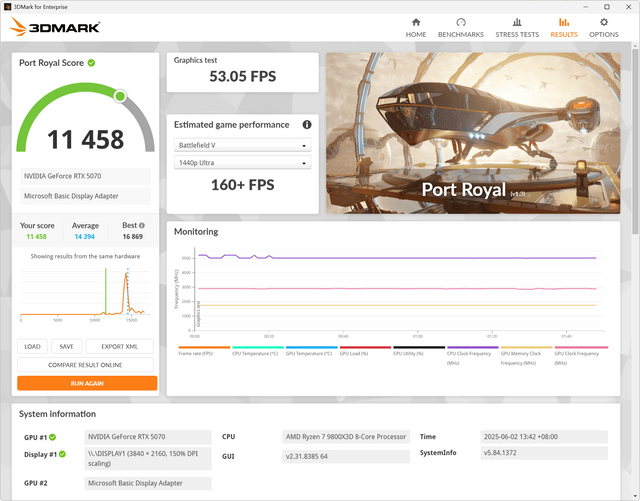Click the EXPORT XML button
The width and height of the screenshot is (640, 501).
120,346
